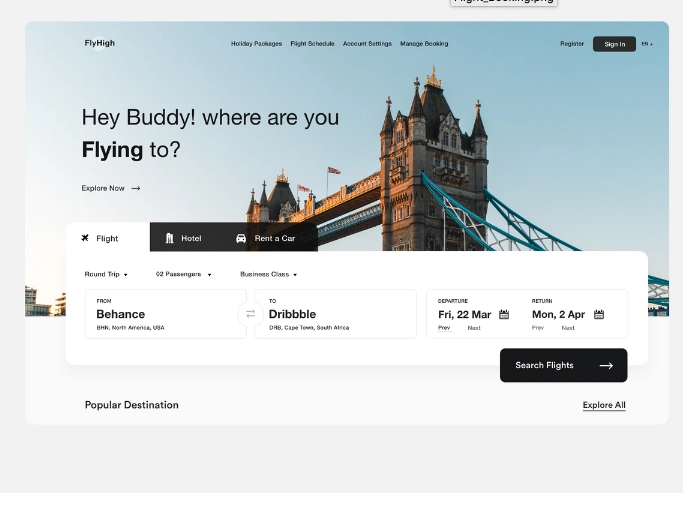Click the arrow beside Explore Now
Viewport: 683px width, 525px height.
coord(136,188)
